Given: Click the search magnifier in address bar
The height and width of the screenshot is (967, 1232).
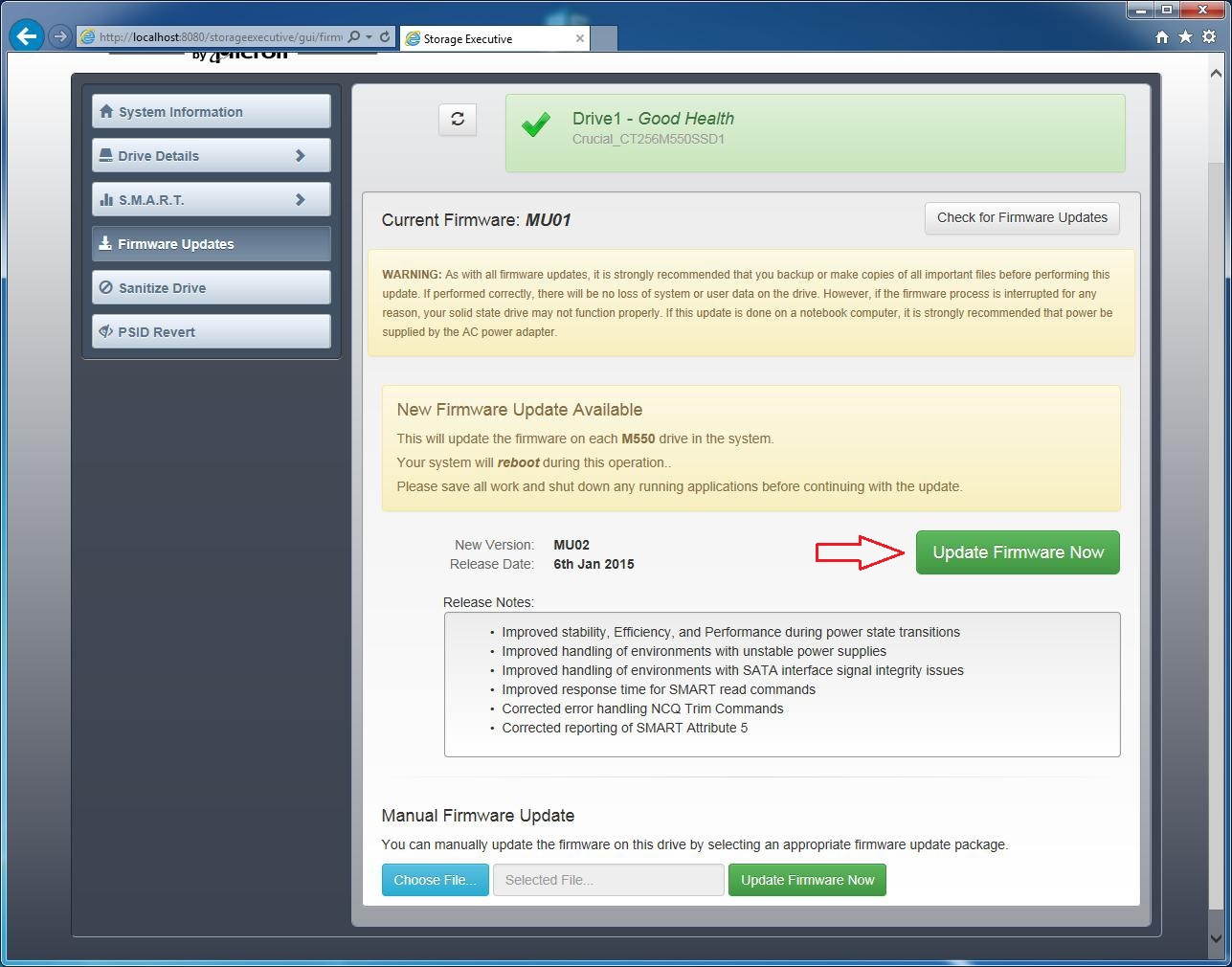Looking at the screenshot, I should click(353, 36).
